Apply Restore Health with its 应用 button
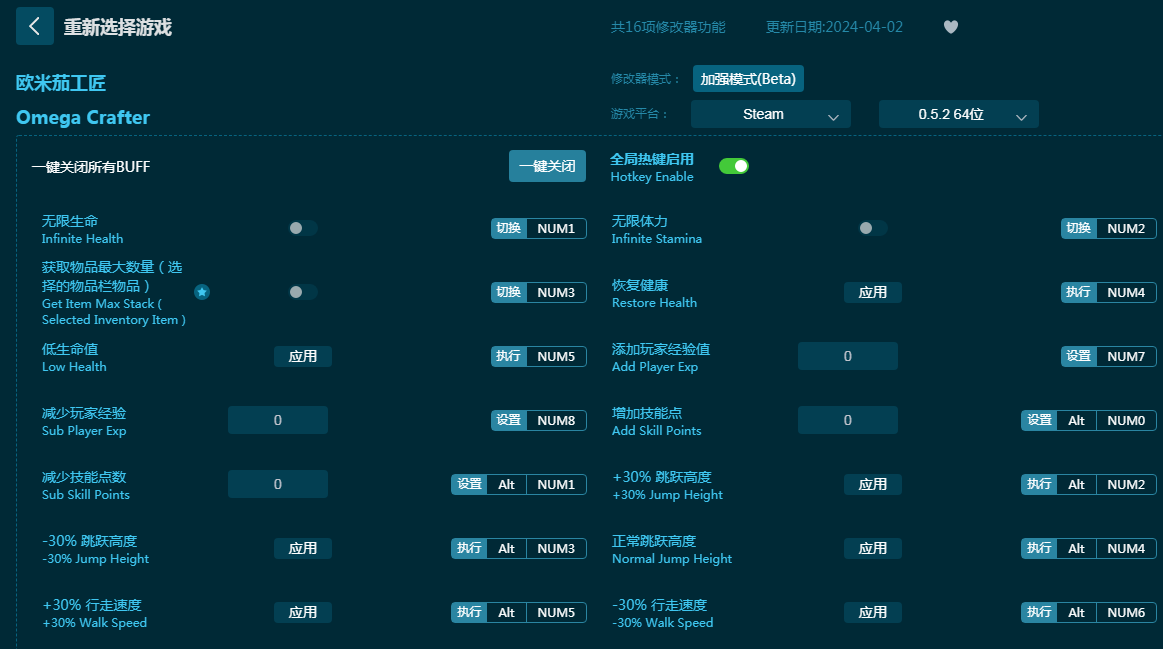 872,292
